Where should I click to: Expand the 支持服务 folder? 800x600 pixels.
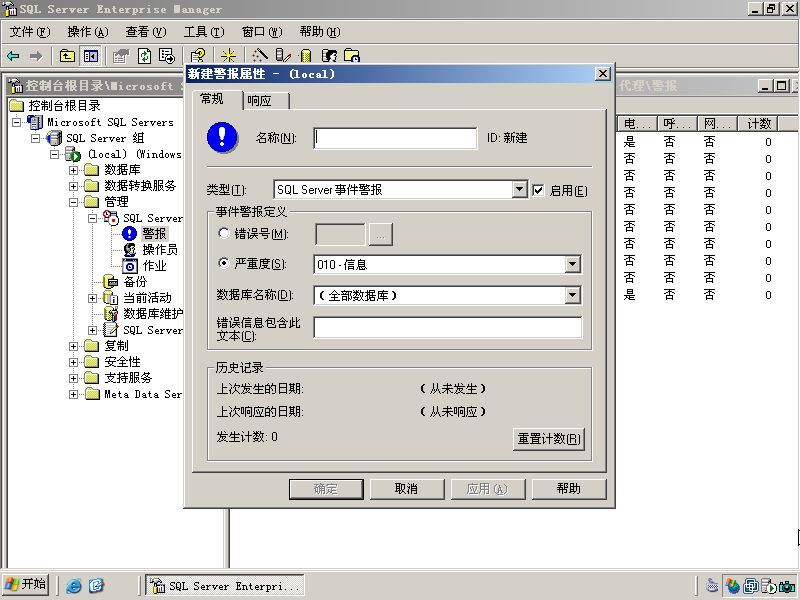click(x=73, y=378)
